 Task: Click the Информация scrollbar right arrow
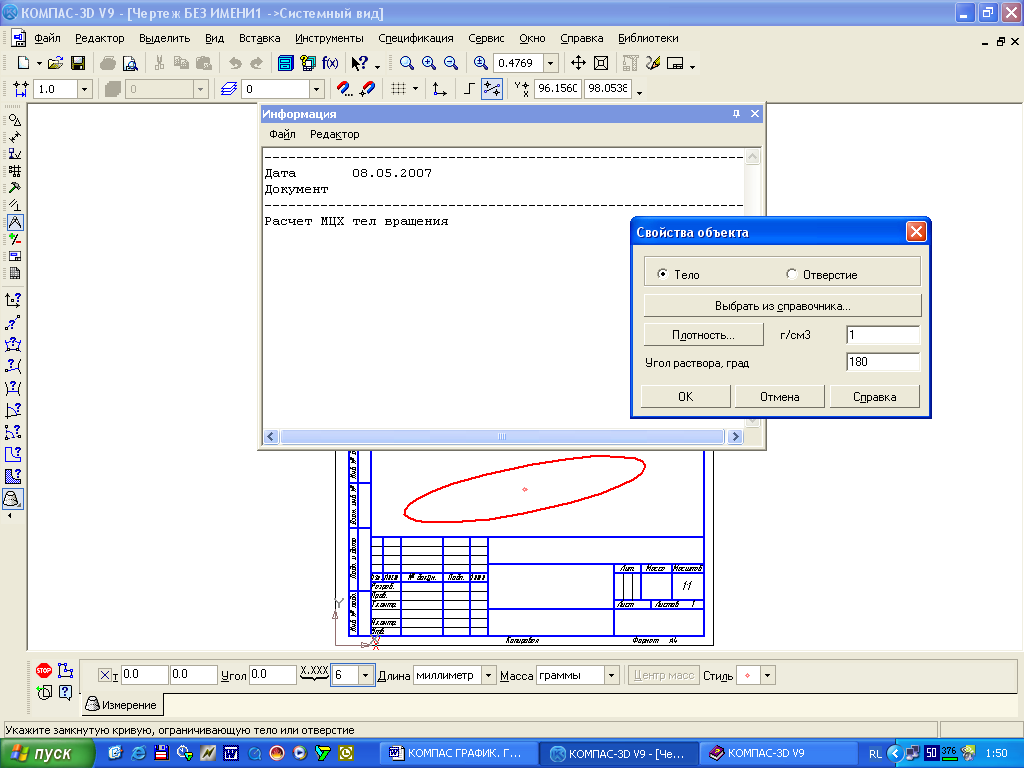click(x=735, y=436)
